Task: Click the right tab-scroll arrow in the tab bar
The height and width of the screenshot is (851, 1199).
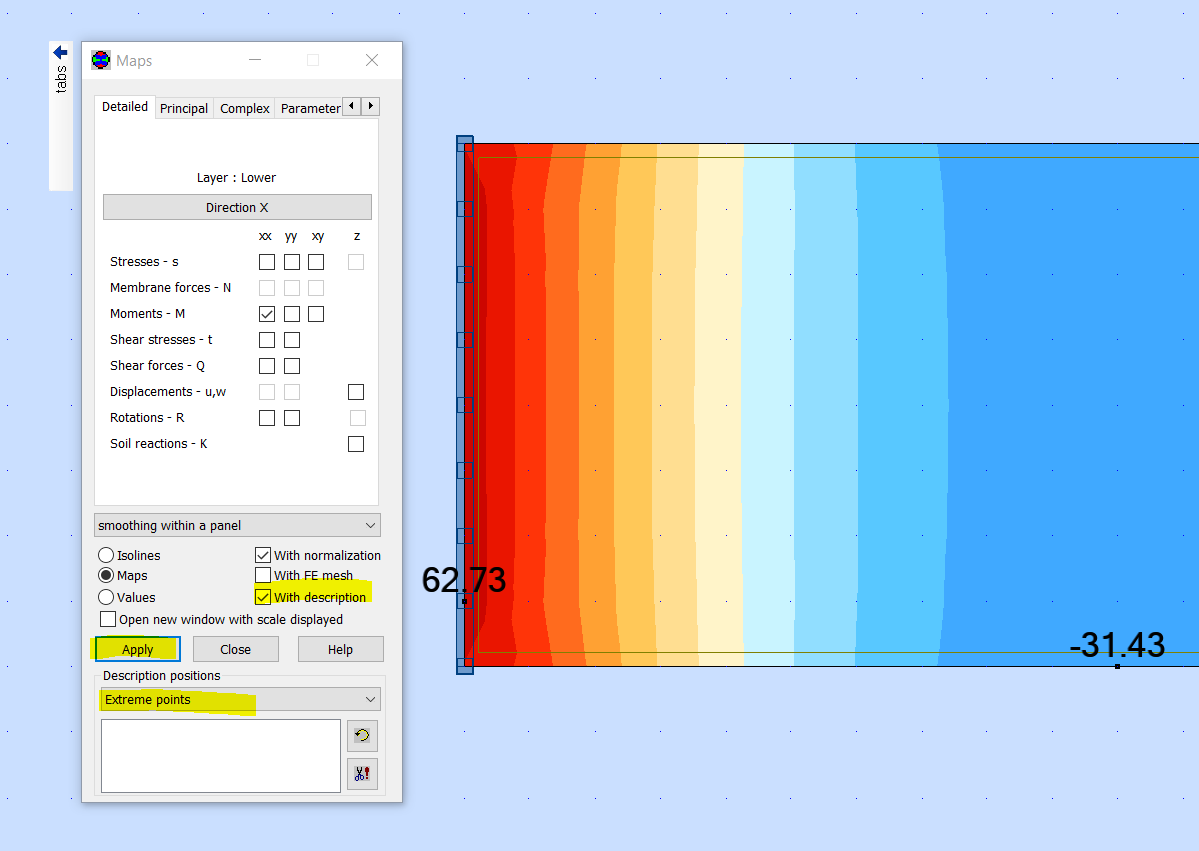Action: [x=370, y=105]
